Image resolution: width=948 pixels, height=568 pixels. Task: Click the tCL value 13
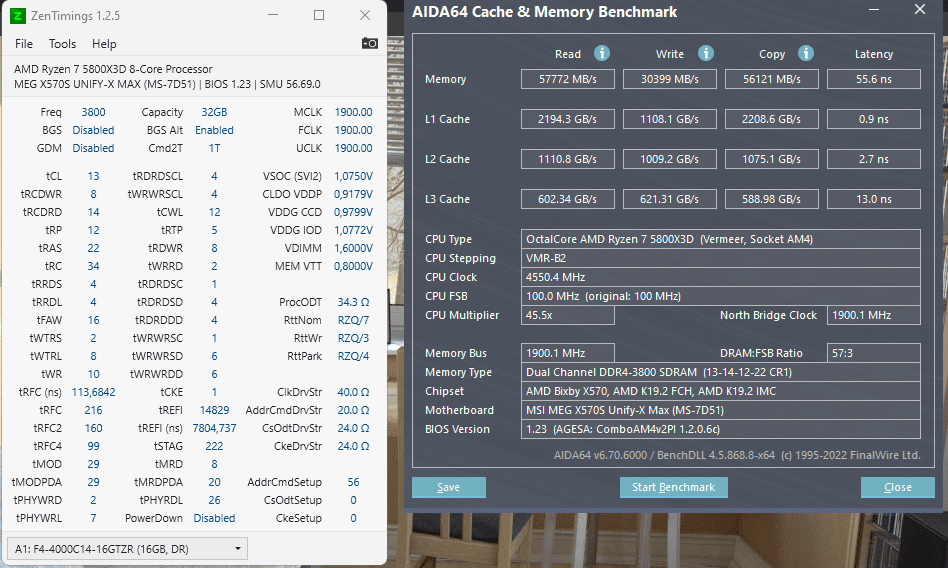click(x=93, y=176)
